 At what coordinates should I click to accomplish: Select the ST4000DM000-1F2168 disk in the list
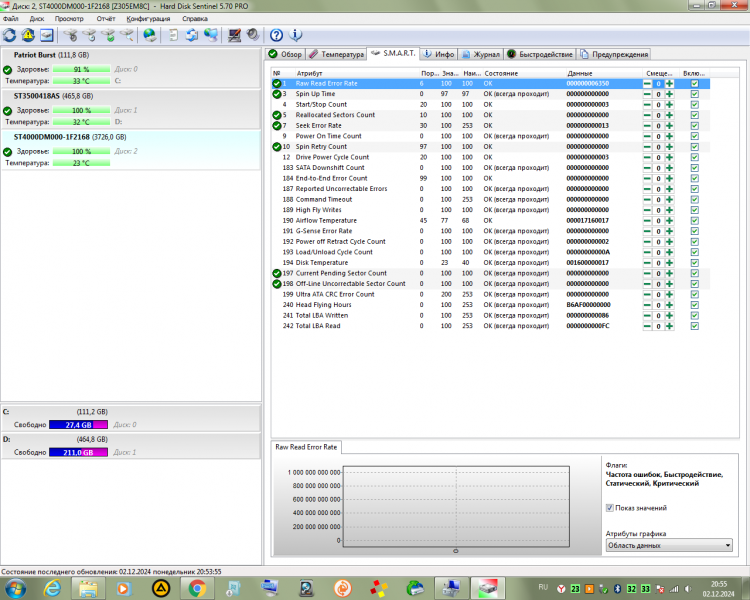(131, 150)
